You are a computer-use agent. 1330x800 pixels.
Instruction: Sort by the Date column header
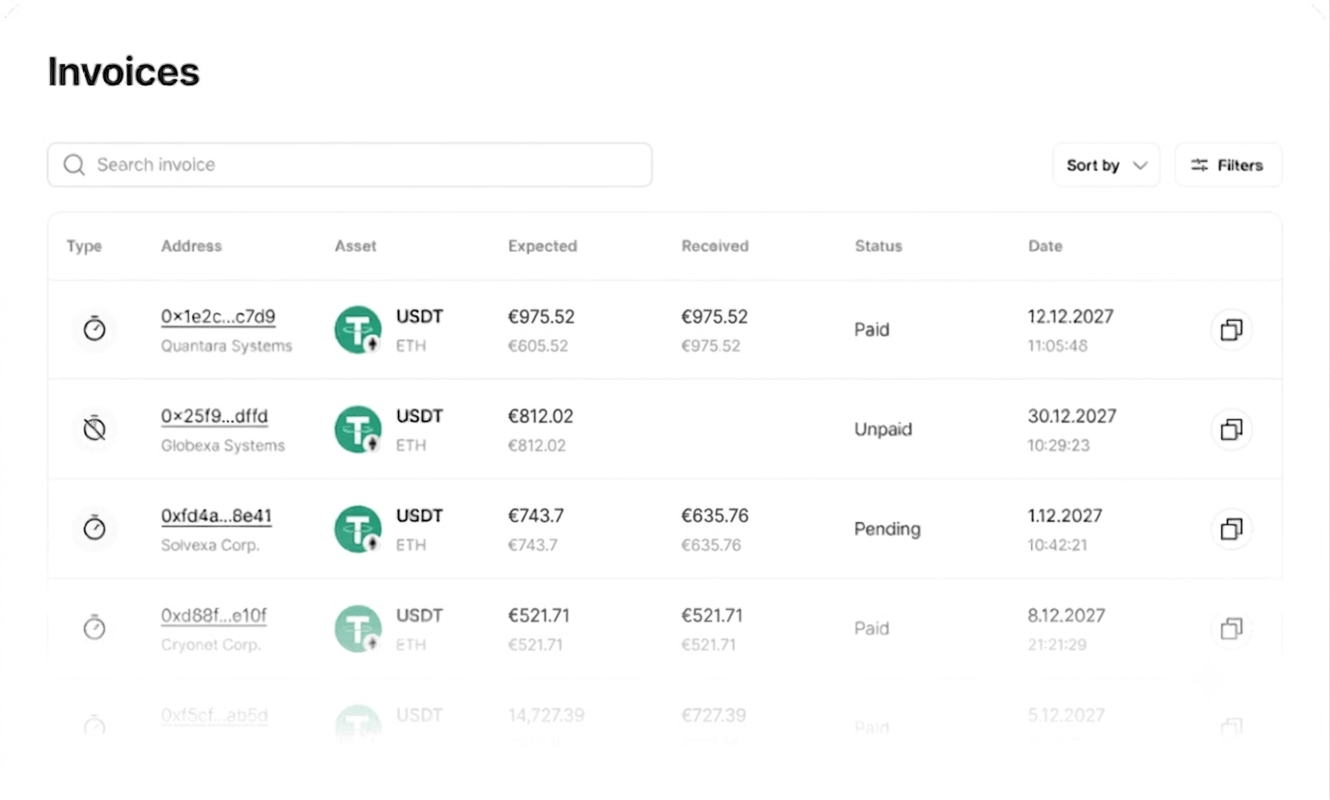pyautogui.click(x=1045, y=246)
